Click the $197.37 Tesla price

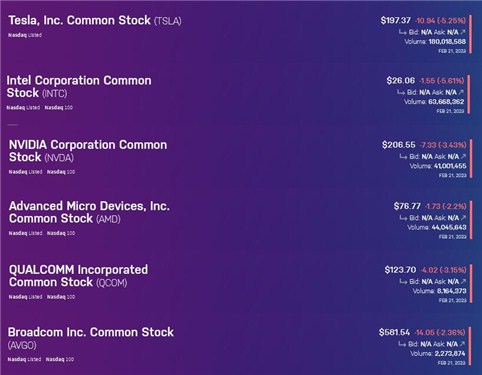point(396,21)
